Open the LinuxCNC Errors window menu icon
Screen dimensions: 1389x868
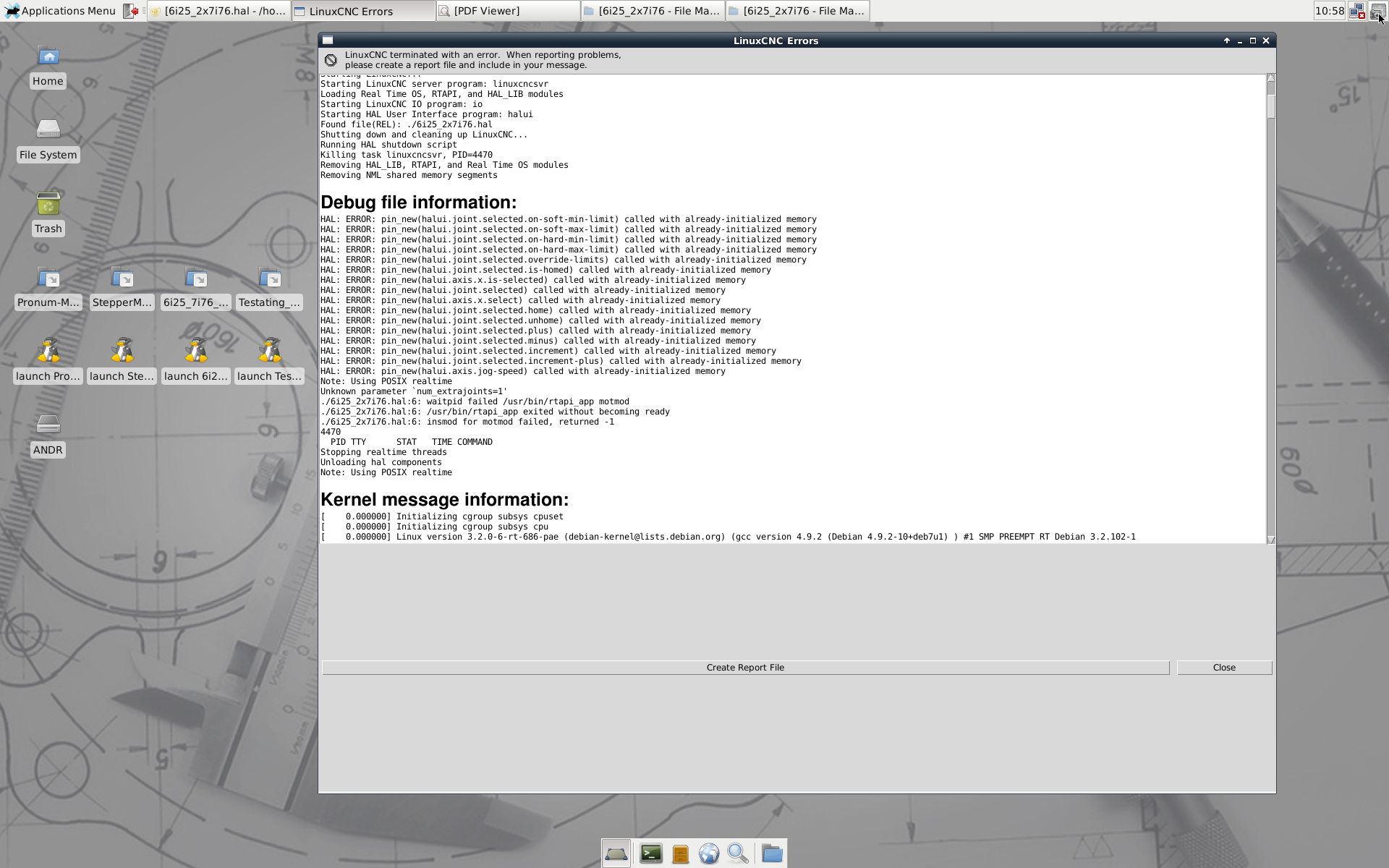[x=328, y=41]
